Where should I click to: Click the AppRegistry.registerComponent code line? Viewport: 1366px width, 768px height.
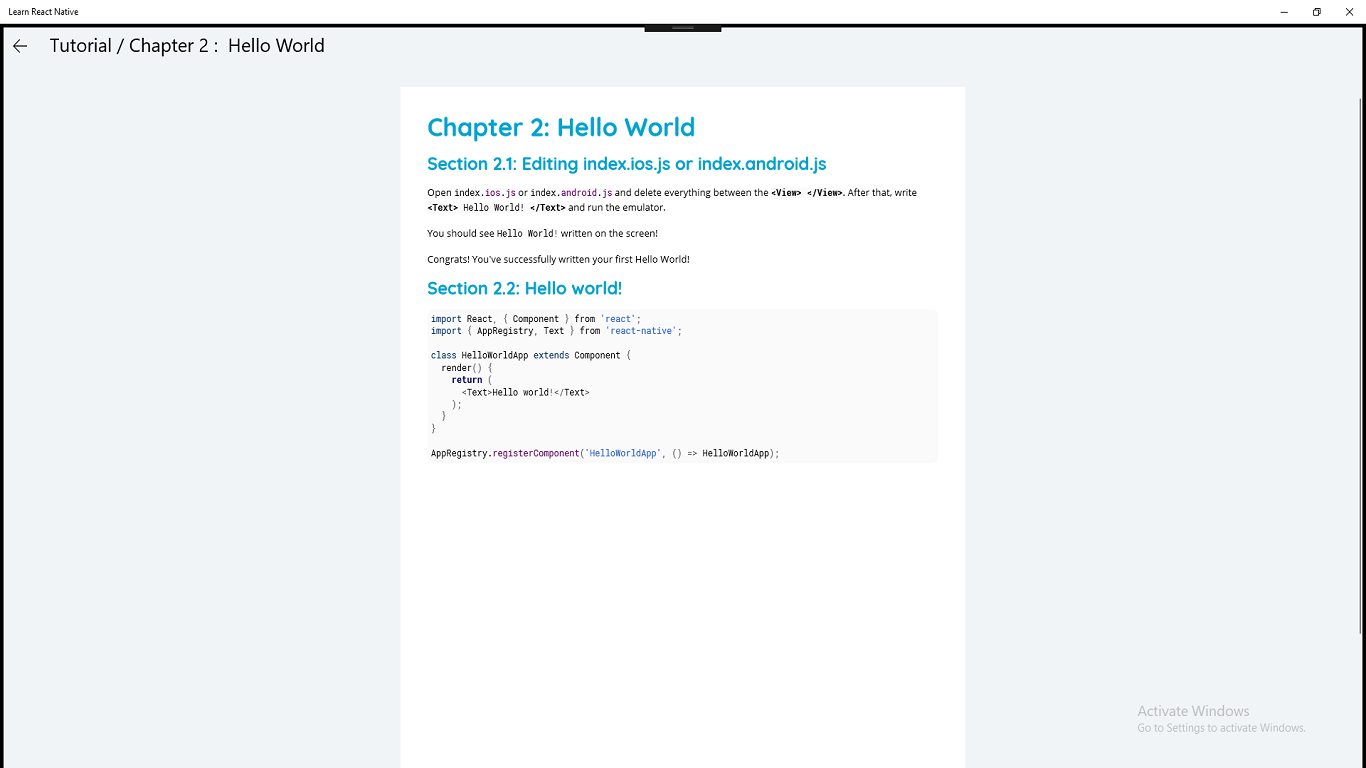point(605,453)
